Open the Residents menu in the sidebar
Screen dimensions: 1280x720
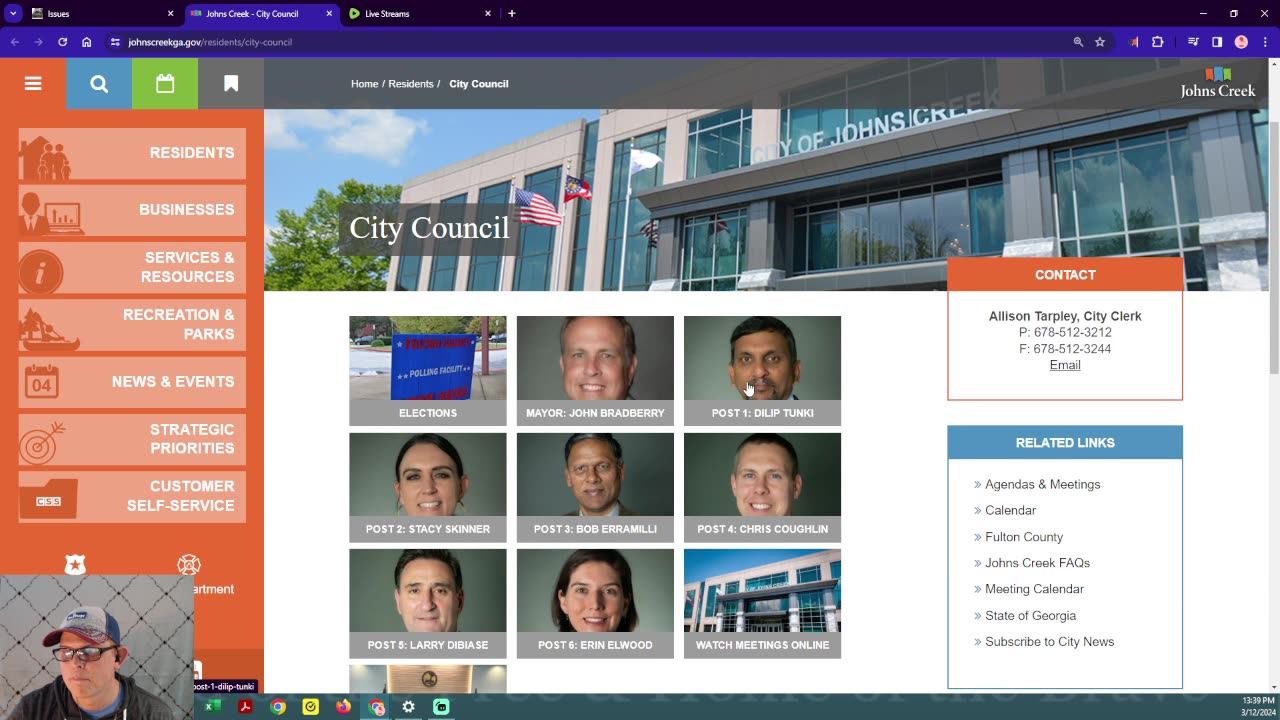[x=132, y=153]
